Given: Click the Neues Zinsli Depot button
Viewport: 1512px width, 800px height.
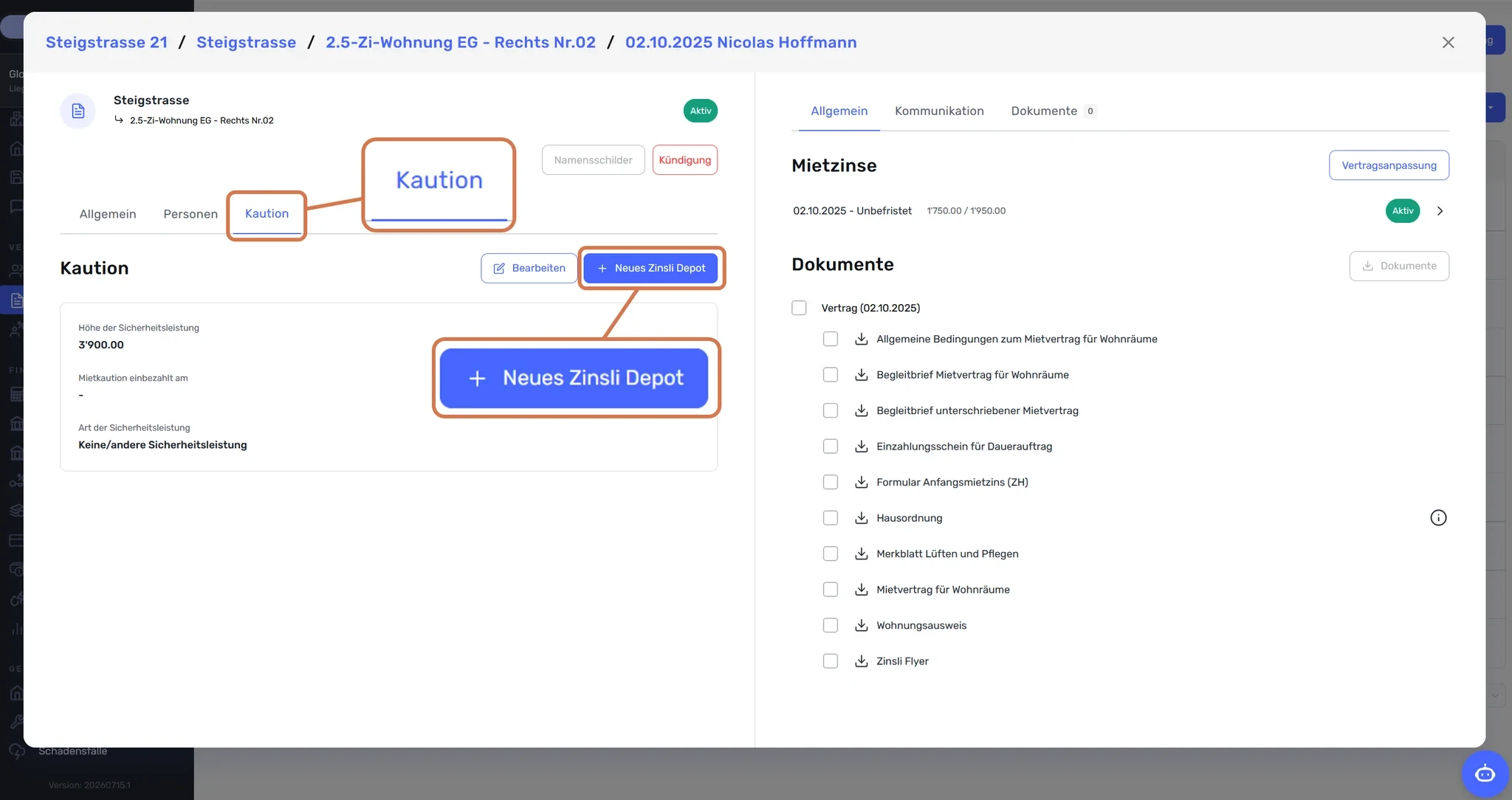Looking at the screenshot, I should pos(650,268).
